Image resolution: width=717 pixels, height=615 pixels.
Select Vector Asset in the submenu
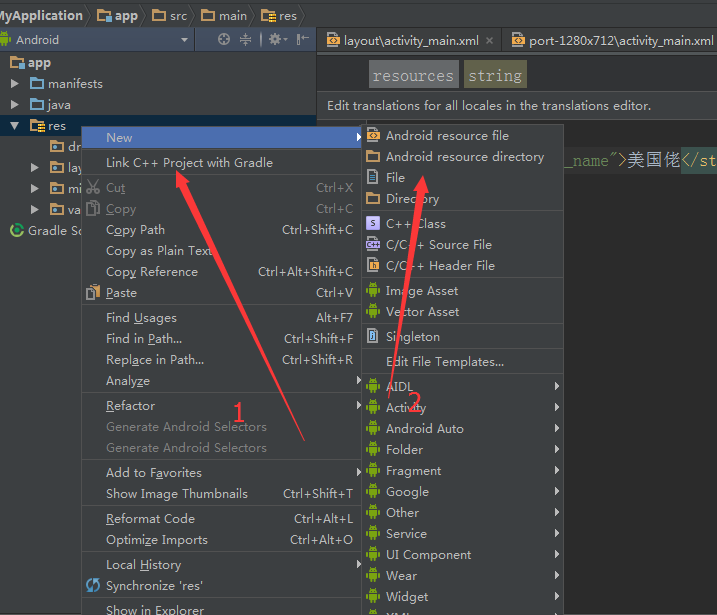(422, 311)
